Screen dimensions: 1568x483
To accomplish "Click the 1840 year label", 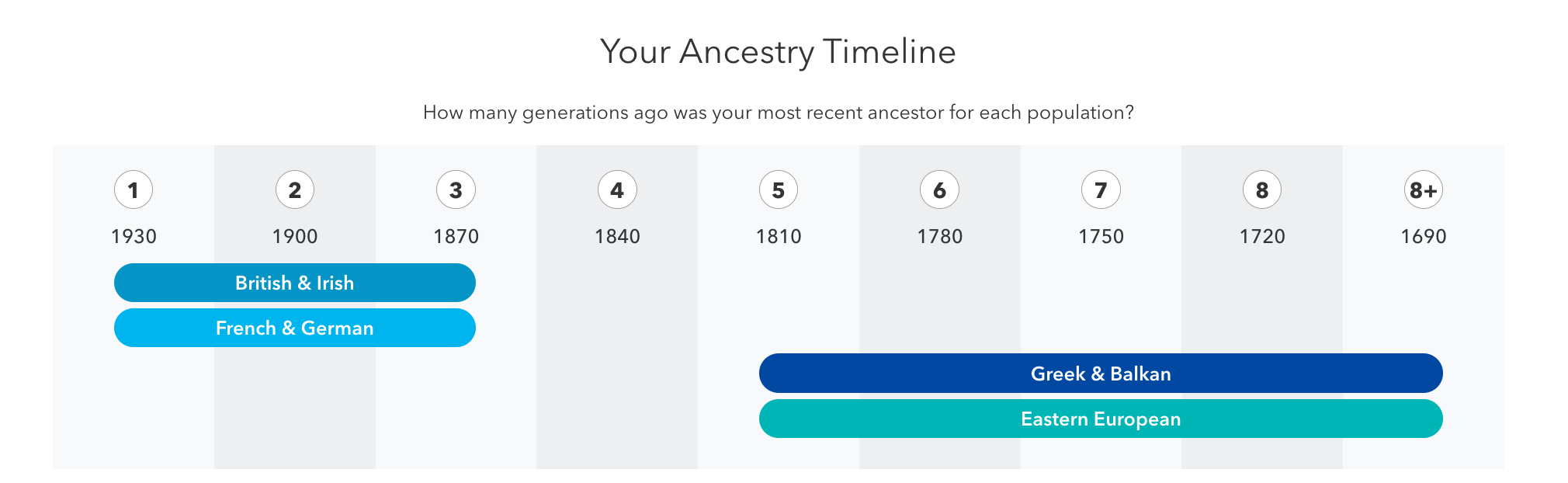I will [x=617, y=236].
